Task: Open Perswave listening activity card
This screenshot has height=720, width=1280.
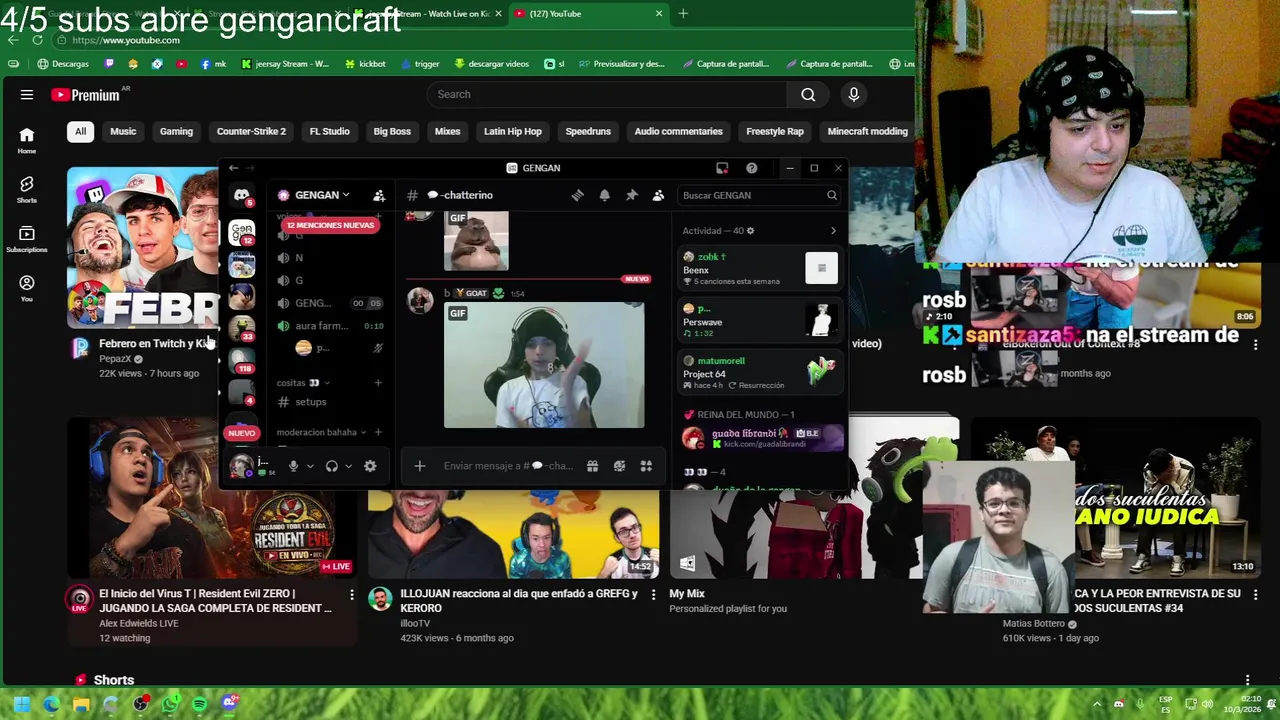Action: point(760,320)
